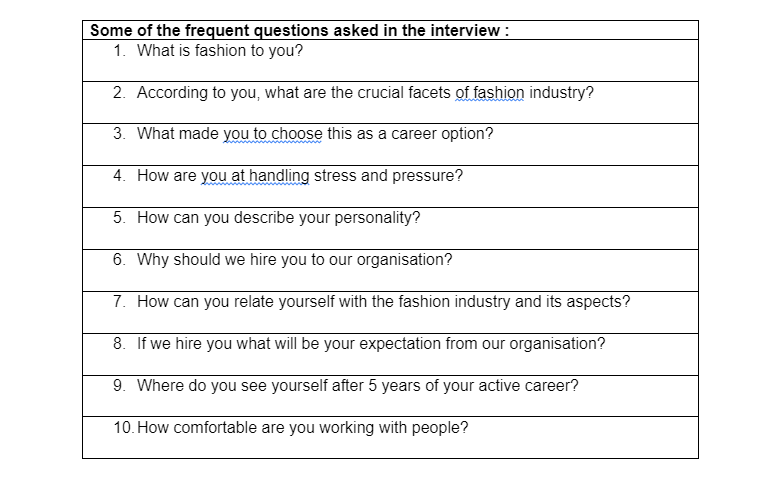Click the table header about frequent interview questions
Image resolution: width=774 pixels, height=493 pixels.
(300, 31)
